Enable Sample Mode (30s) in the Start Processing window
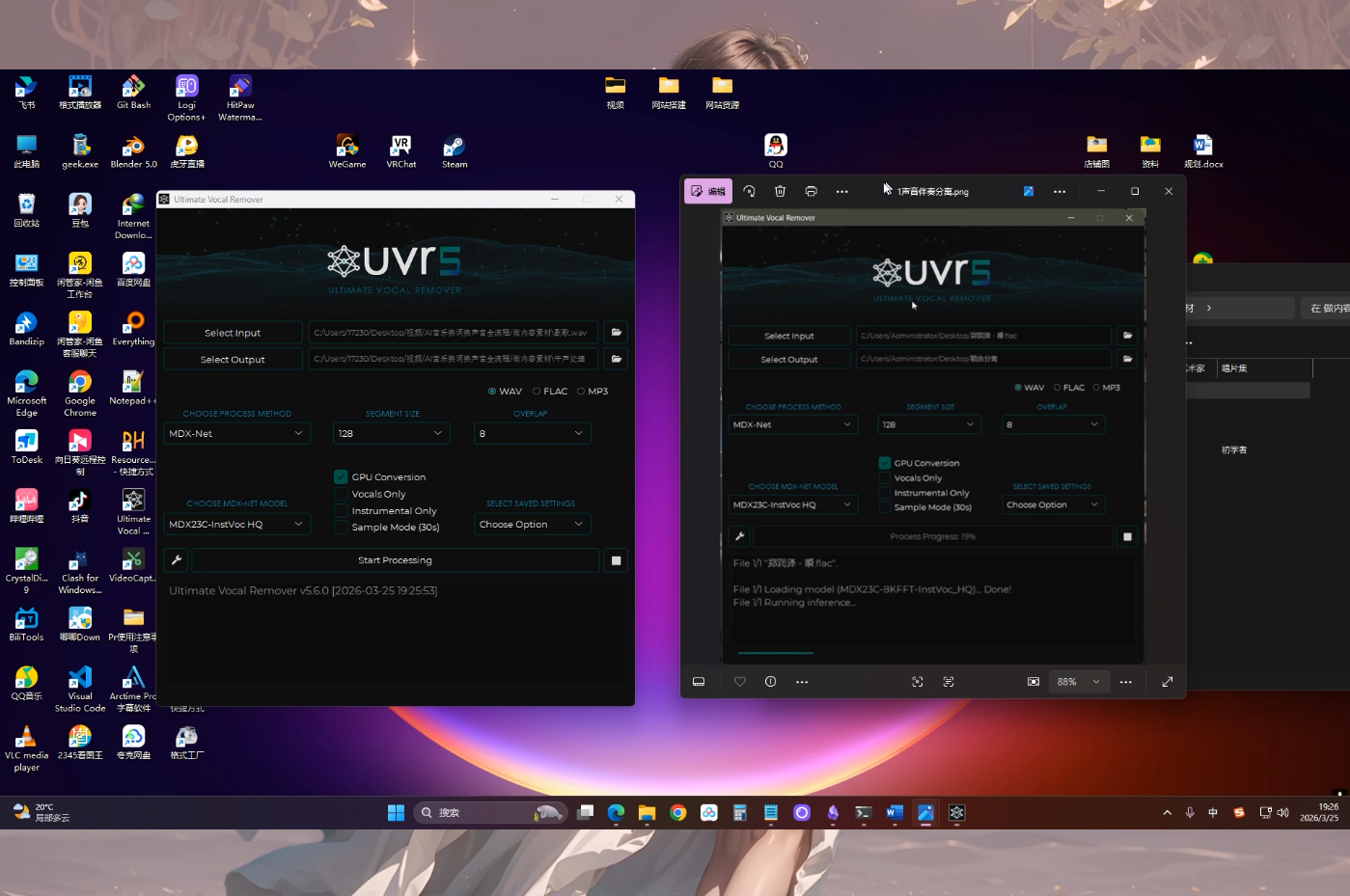The image size is (1350, 896). click(341, 528)
